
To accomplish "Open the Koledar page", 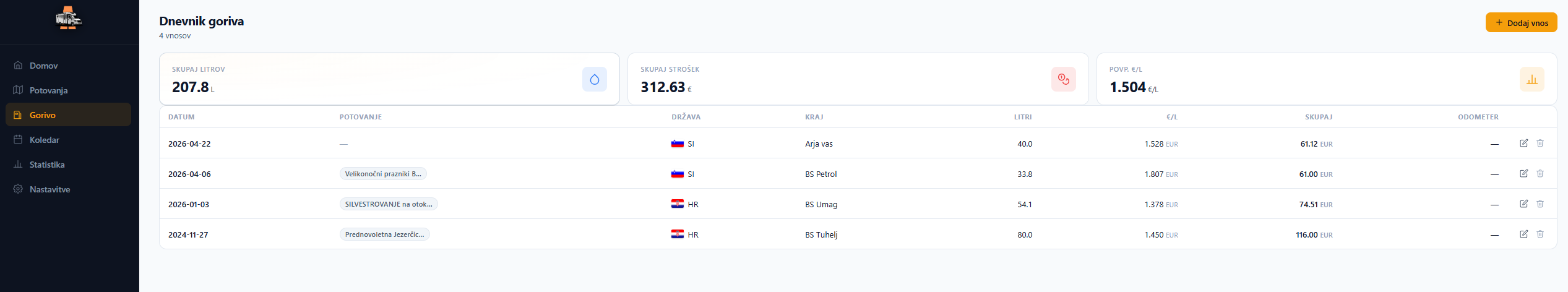I will pyautogui.click(x=45, y=140).
